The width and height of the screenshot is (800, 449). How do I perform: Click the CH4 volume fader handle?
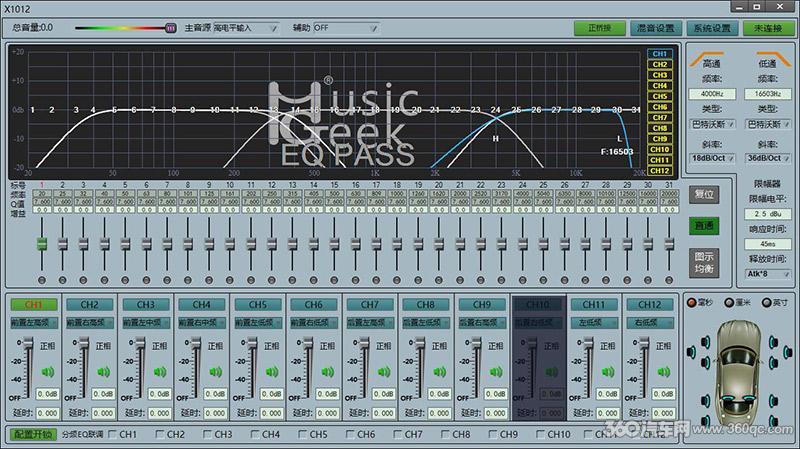coord(196,343)
